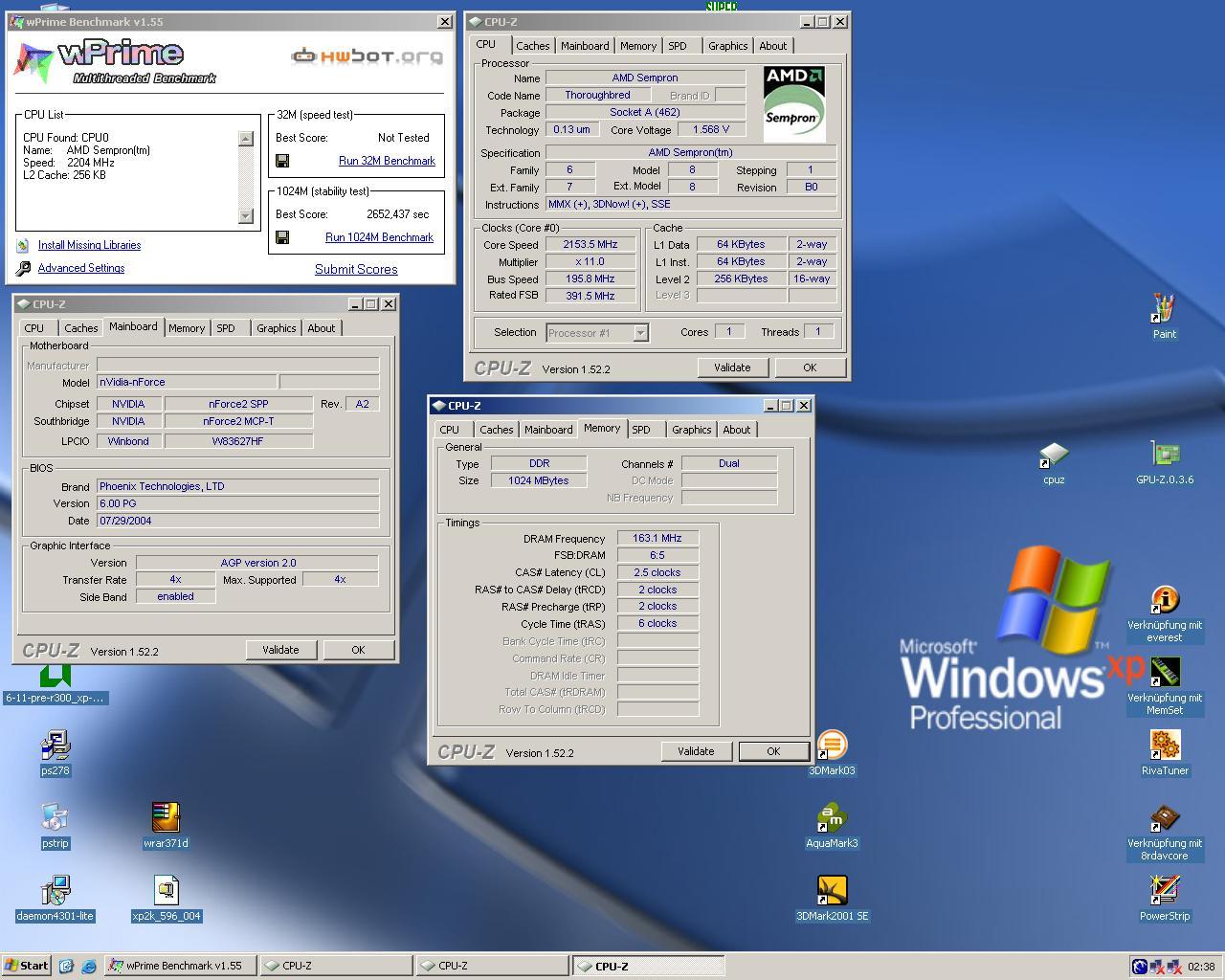Click OK in the CPU-Z CPU window
This screenshot has height=980, width=1225.
click(810, 367)
